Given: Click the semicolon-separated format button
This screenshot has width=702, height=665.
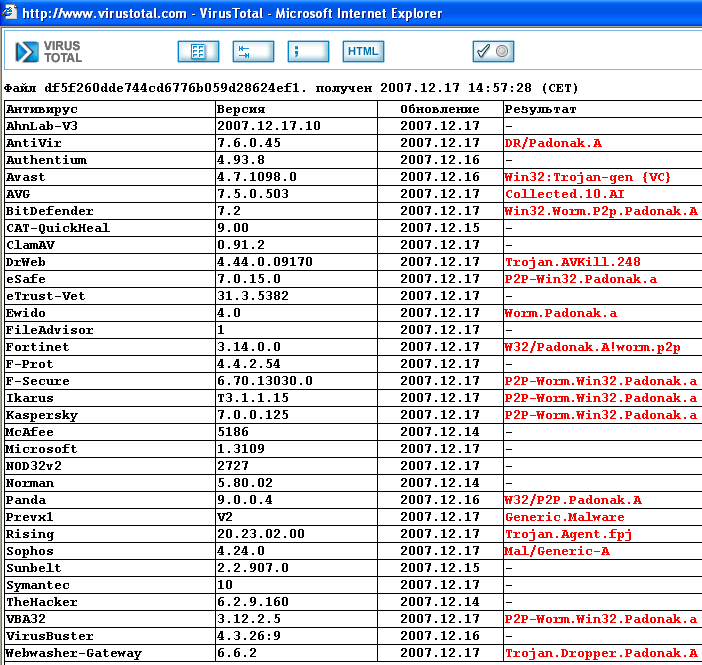Looking at the screenshot, I should [308, 51].
